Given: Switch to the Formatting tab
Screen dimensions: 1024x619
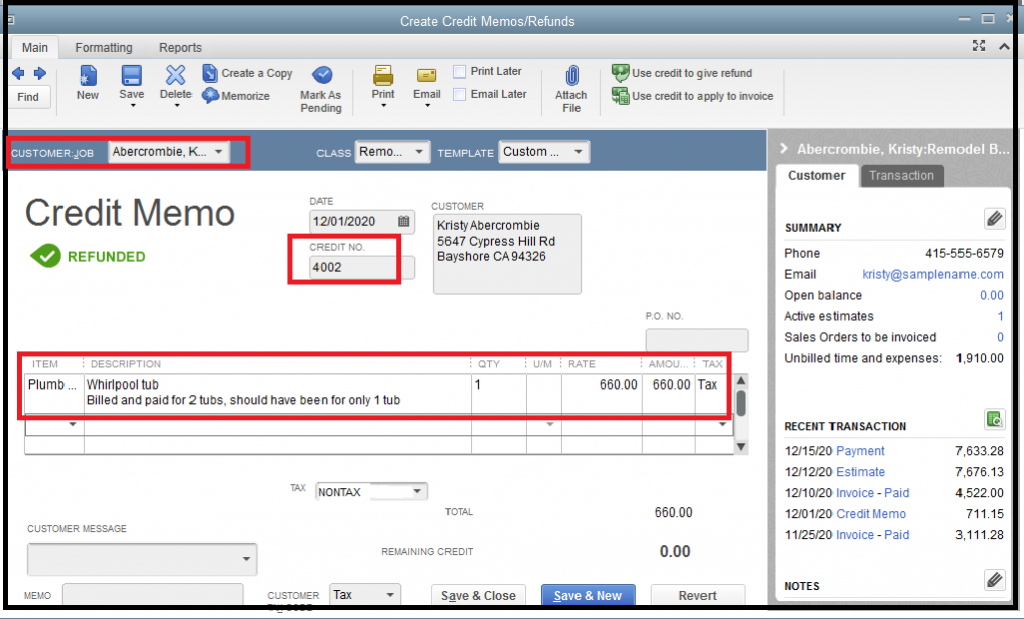Looking at the screenshot, I should pyautogui.click(x=104, y=48).
